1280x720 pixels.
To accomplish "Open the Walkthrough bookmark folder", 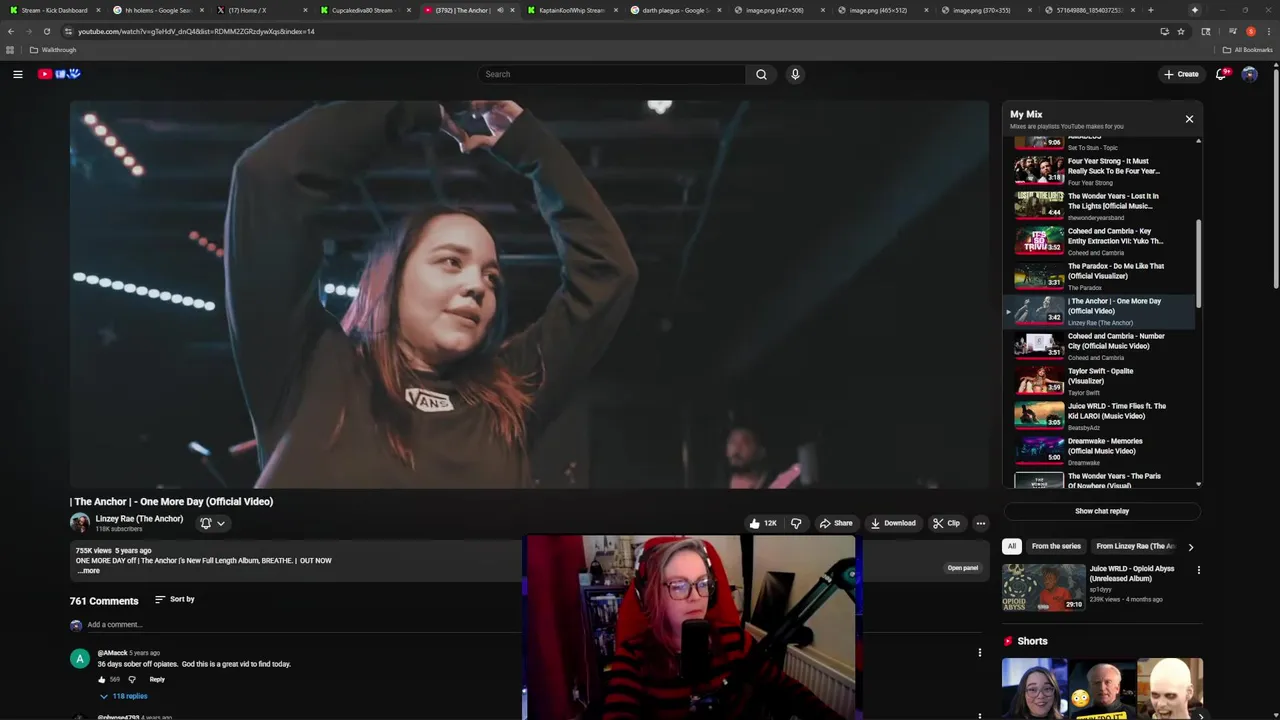I will coord(53,50).
